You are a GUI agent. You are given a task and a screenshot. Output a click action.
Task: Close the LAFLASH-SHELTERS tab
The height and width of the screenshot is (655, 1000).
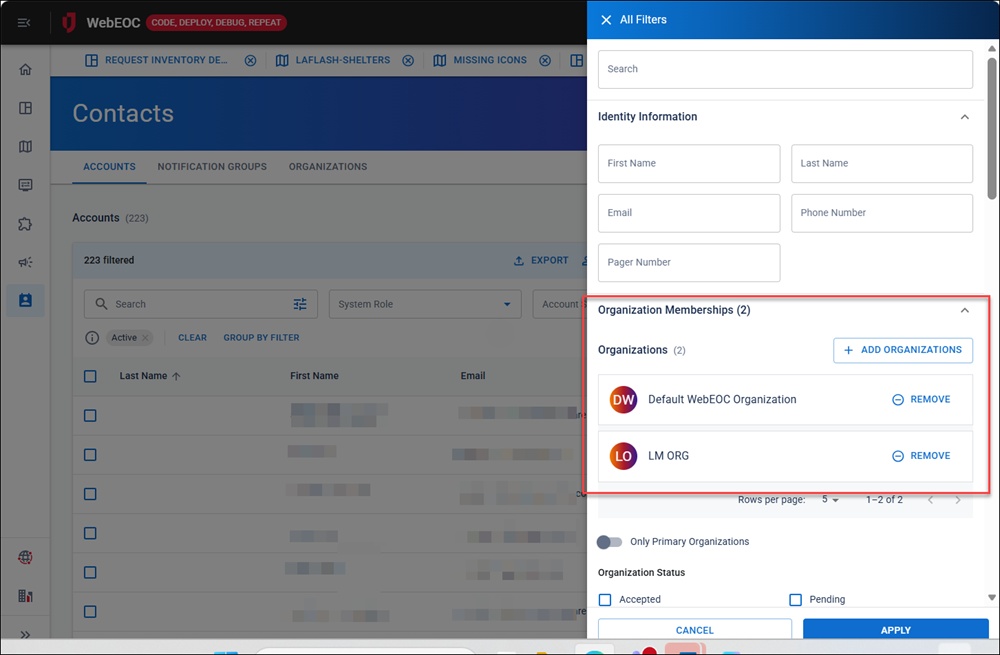pyautogui.click(x=408, y=61)
